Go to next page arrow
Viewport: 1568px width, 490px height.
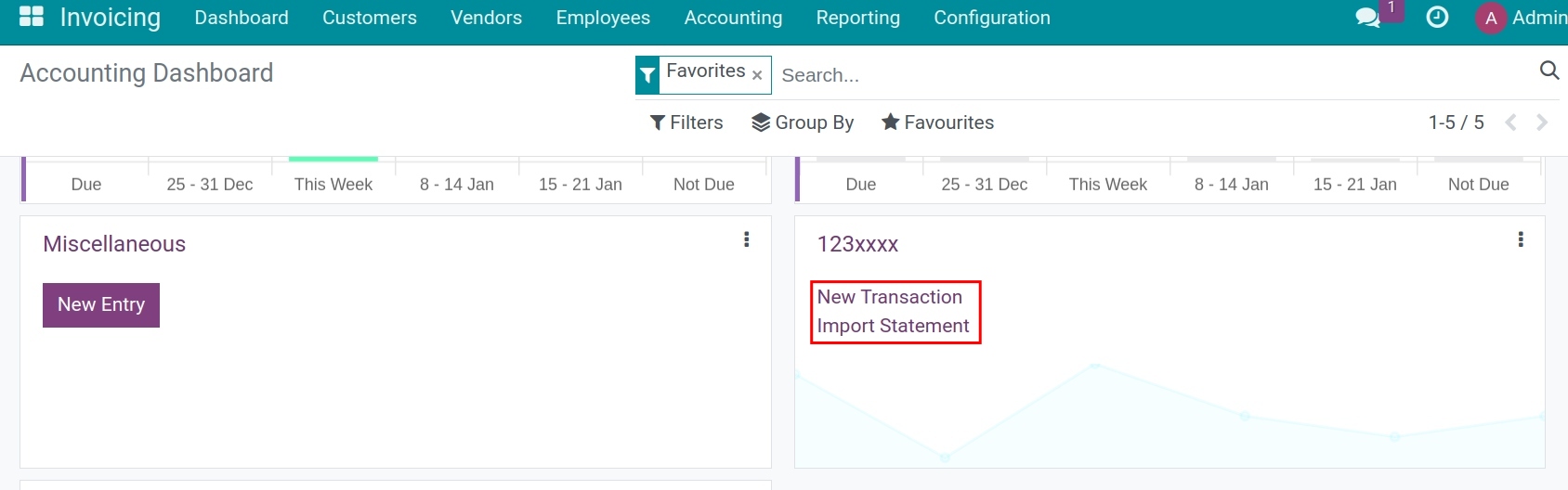1542,122
